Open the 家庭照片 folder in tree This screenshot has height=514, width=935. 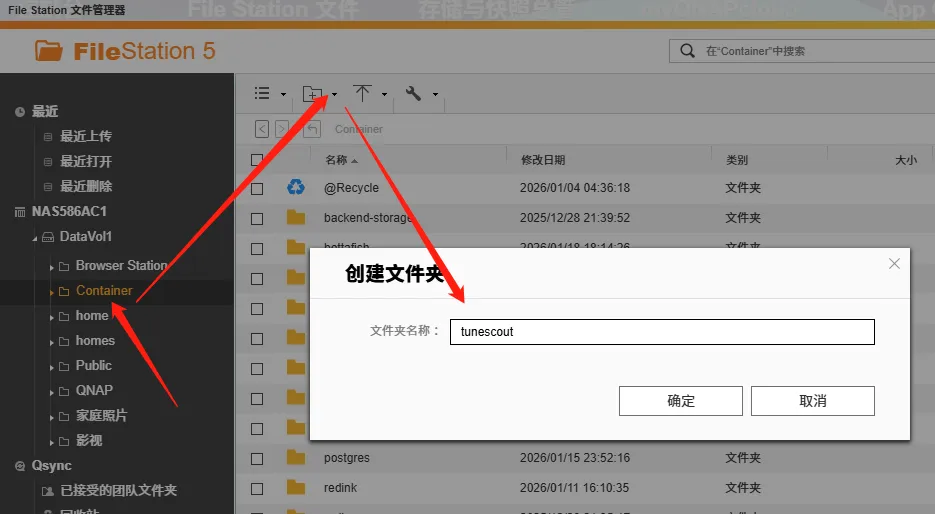101,416
